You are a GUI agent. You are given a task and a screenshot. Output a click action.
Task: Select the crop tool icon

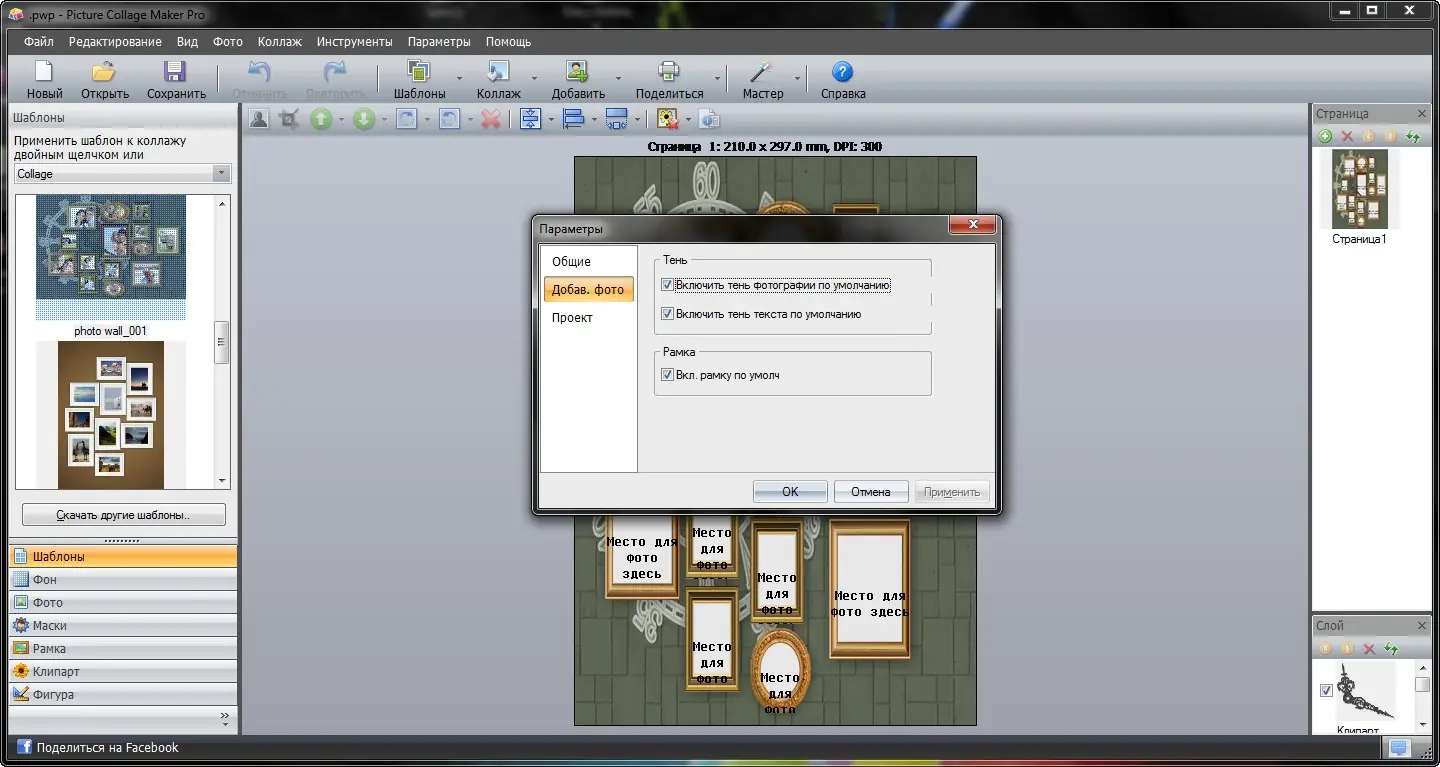tap(289, 119)
